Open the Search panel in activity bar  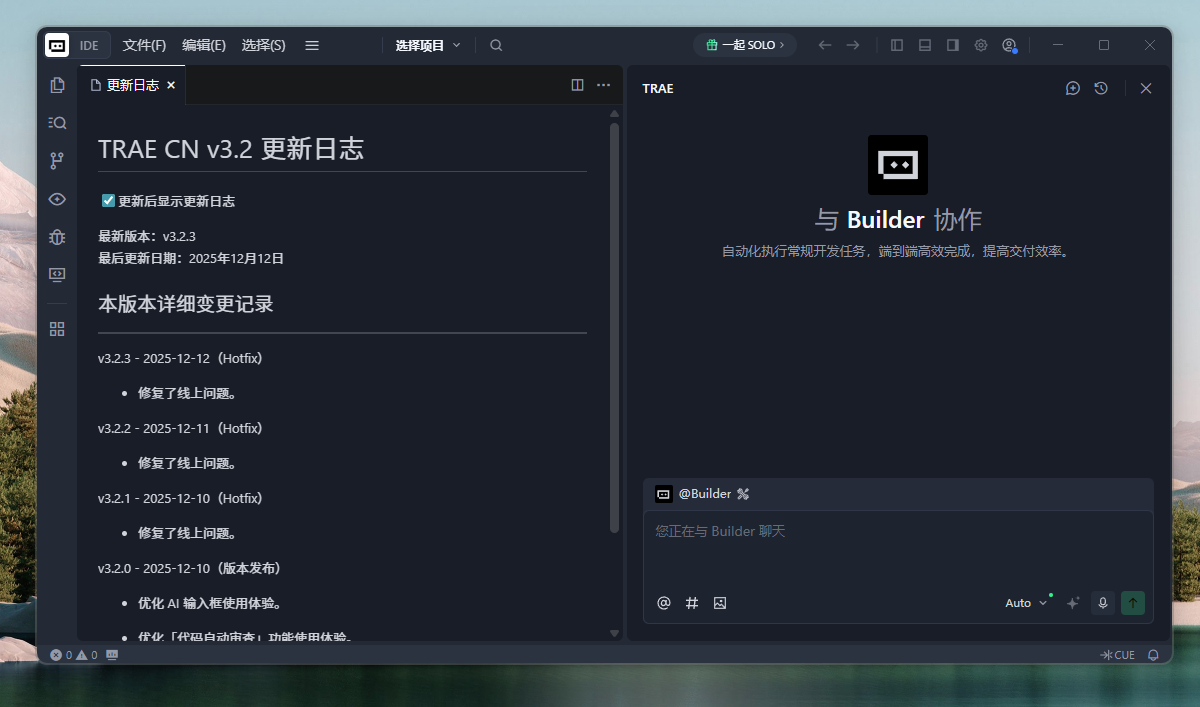(57, 123)
